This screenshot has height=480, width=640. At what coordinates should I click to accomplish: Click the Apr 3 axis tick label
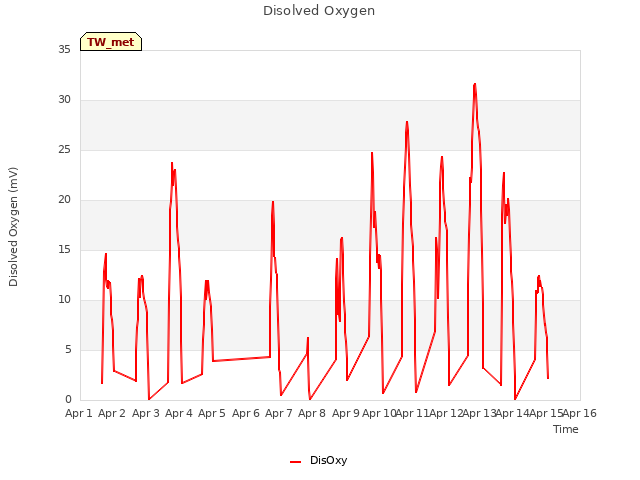pos(146,413)
